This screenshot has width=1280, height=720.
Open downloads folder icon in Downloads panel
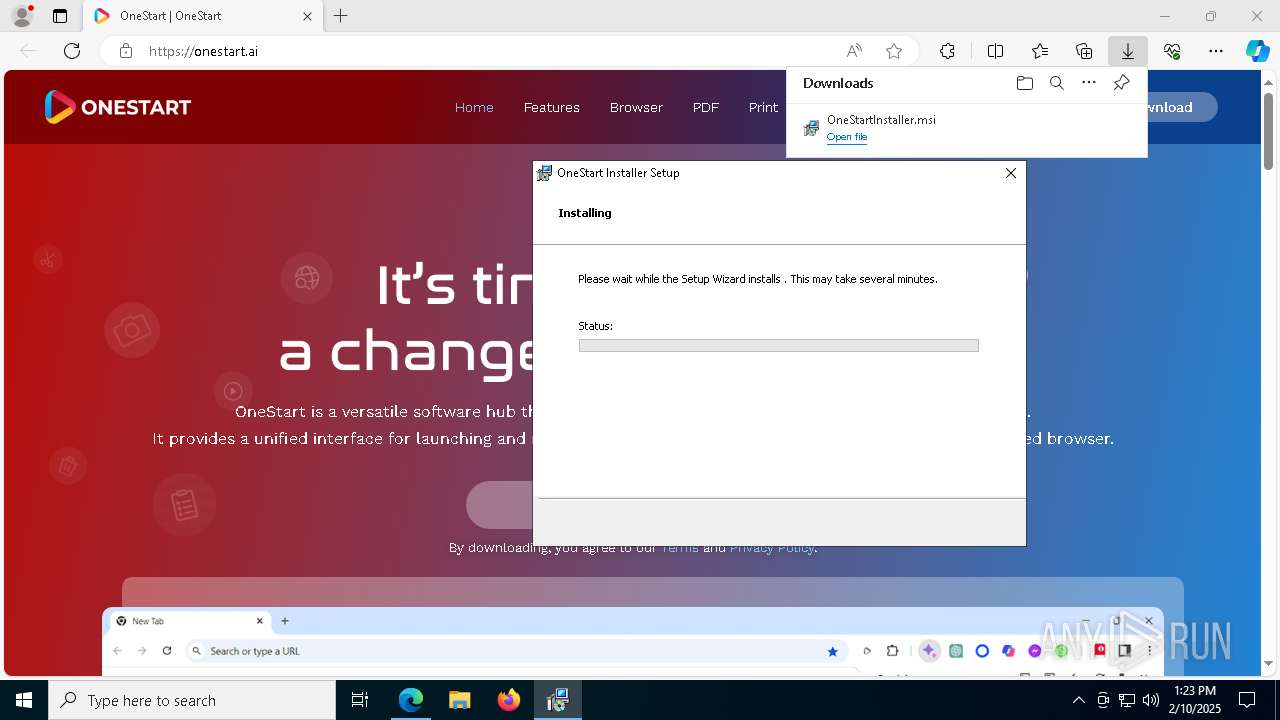pyautogui.click(x=1024, y=83)
